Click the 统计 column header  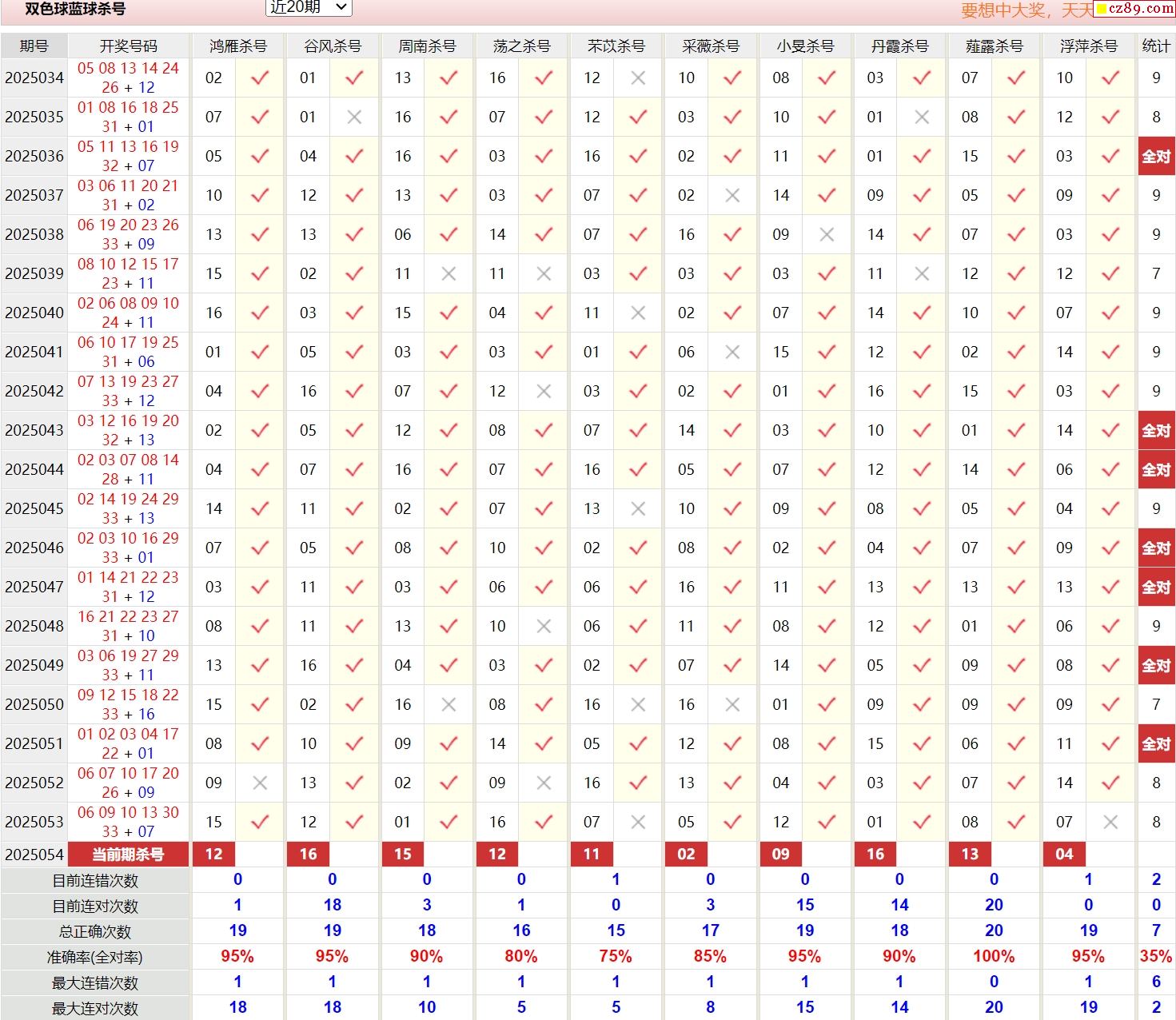[1156, 46]
